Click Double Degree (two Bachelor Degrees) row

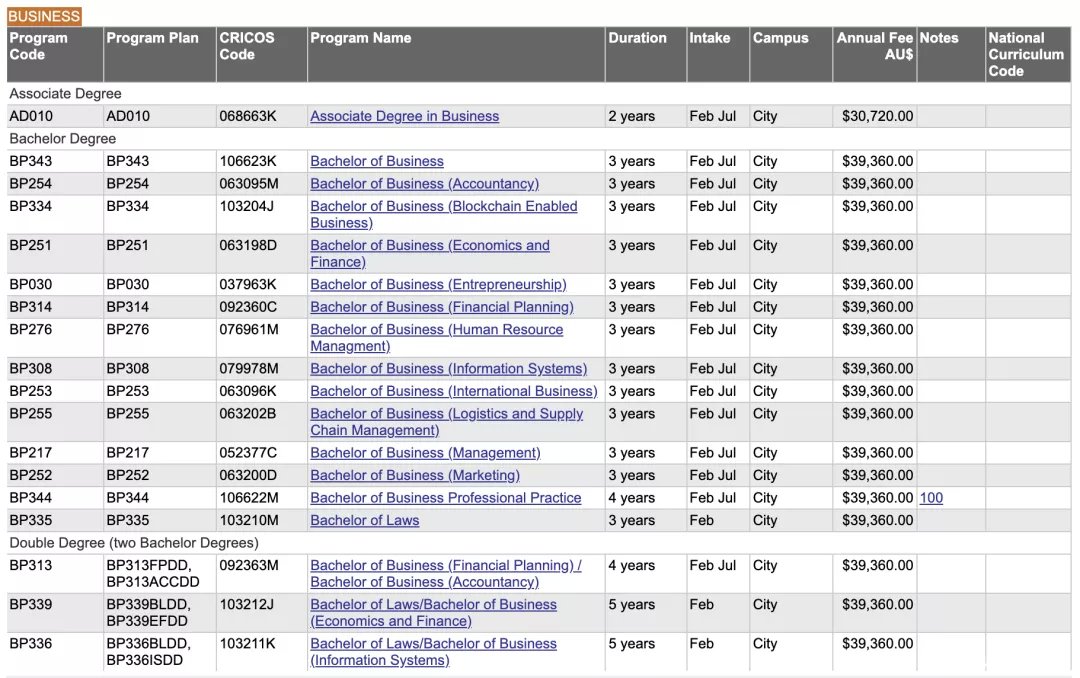[539, 543]
